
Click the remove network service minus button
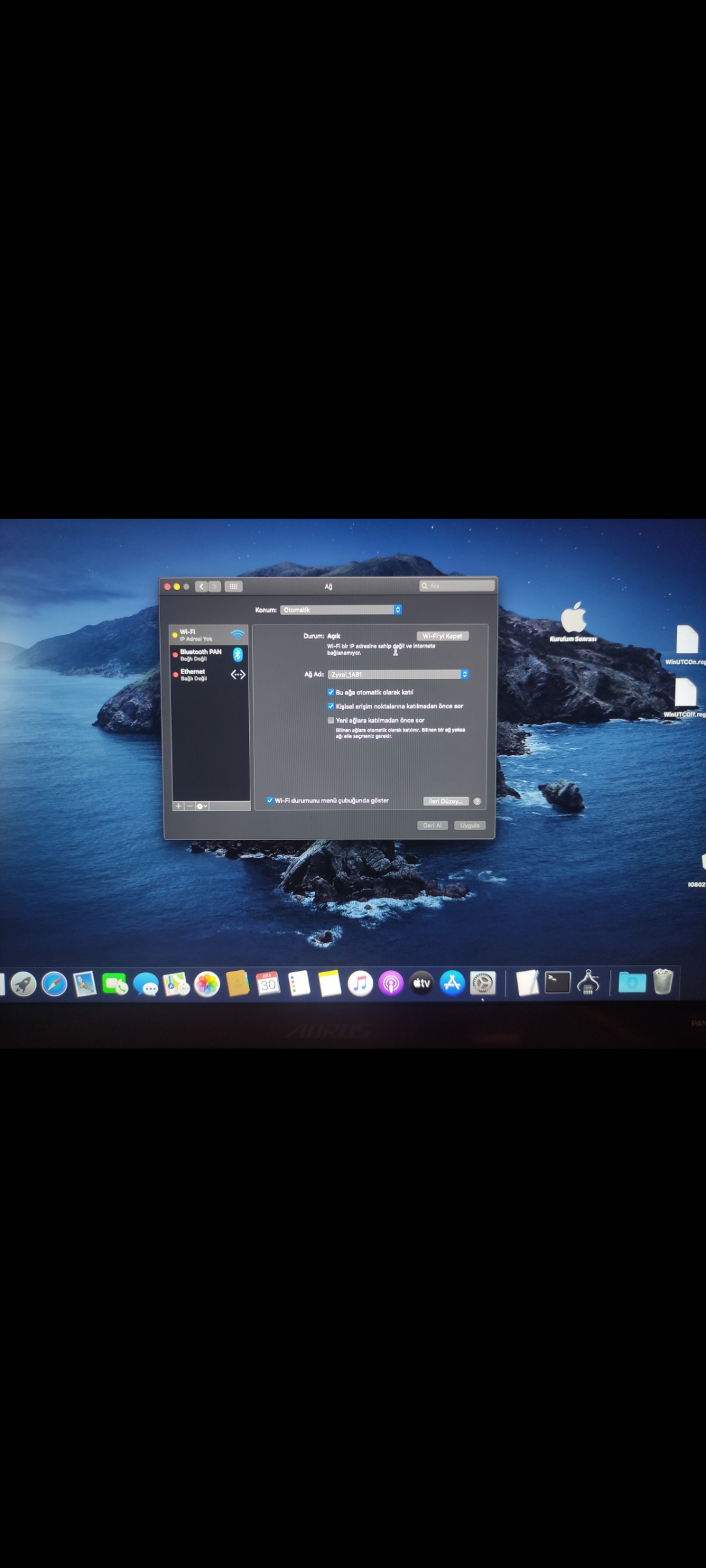pos(190,806)
